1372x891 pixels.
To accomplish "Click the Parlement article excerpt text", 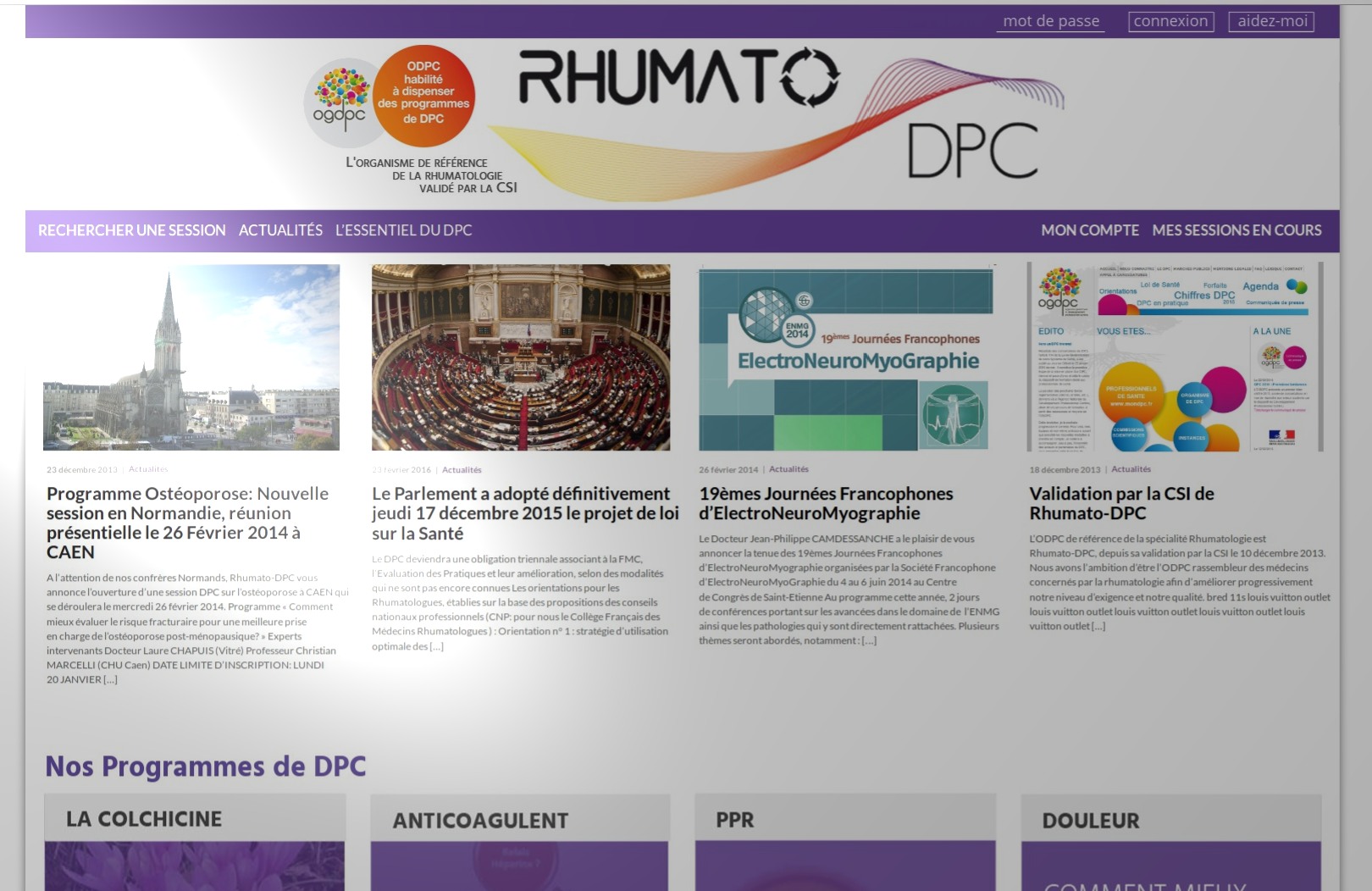I will pos(520,602).
